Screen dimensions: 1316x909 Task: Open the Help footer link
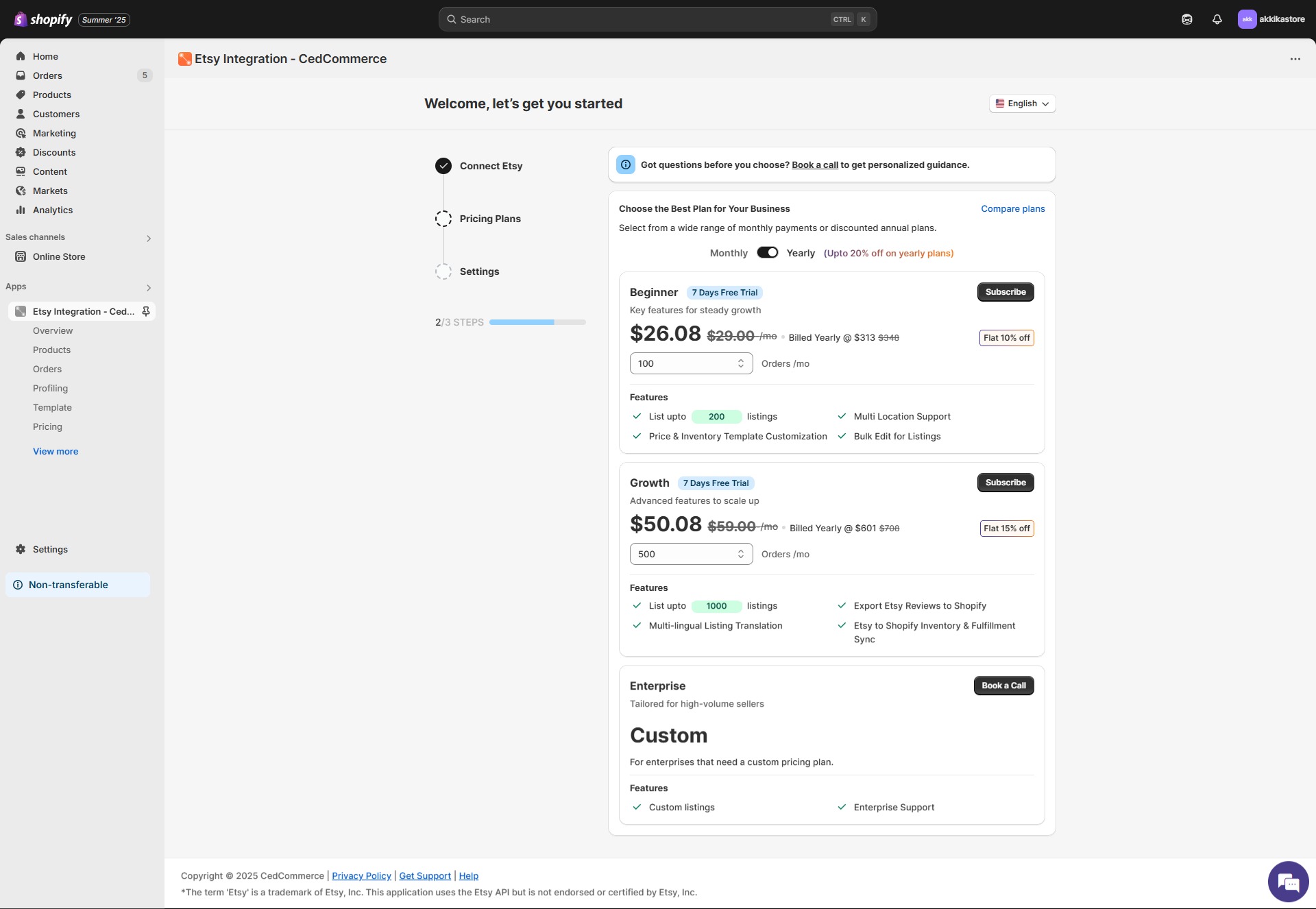coord(469,875)
